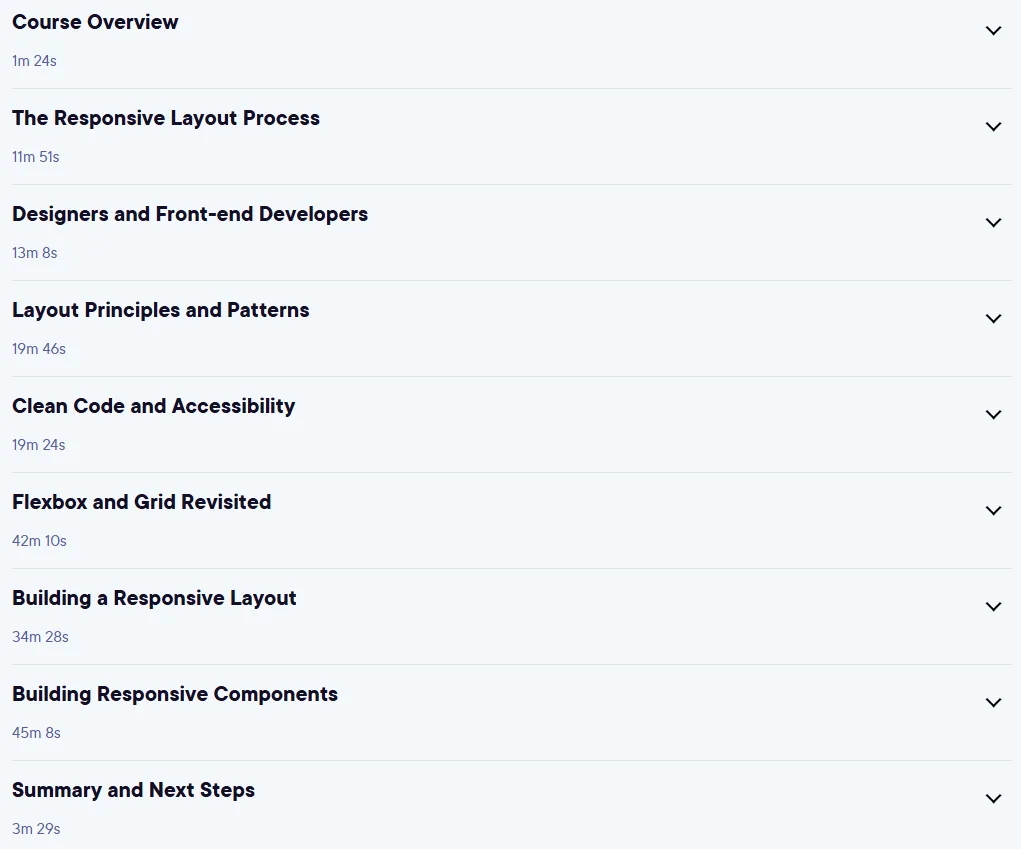Select Building Responsive Components heading

point(175,694)
